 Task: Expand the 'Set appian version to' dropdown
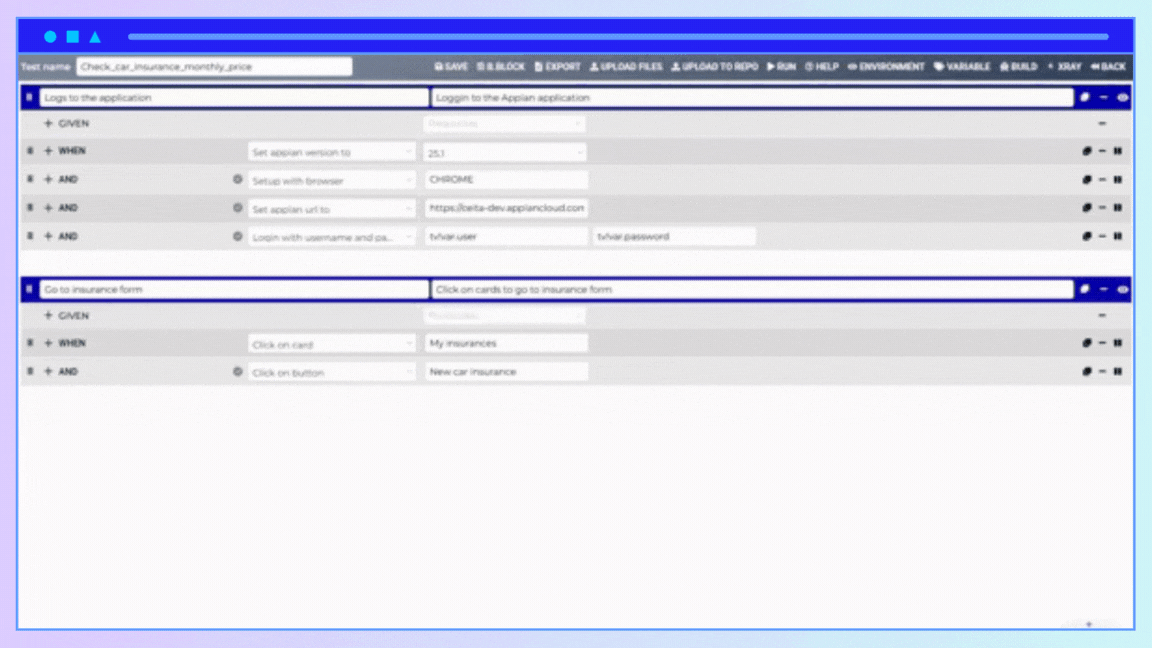click(x=332, y=152)
